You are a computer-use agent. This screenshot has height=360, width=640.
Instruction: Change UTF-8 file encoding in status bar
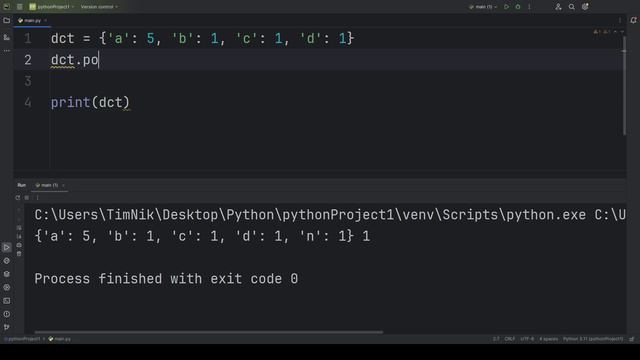(x=527, y=339)
